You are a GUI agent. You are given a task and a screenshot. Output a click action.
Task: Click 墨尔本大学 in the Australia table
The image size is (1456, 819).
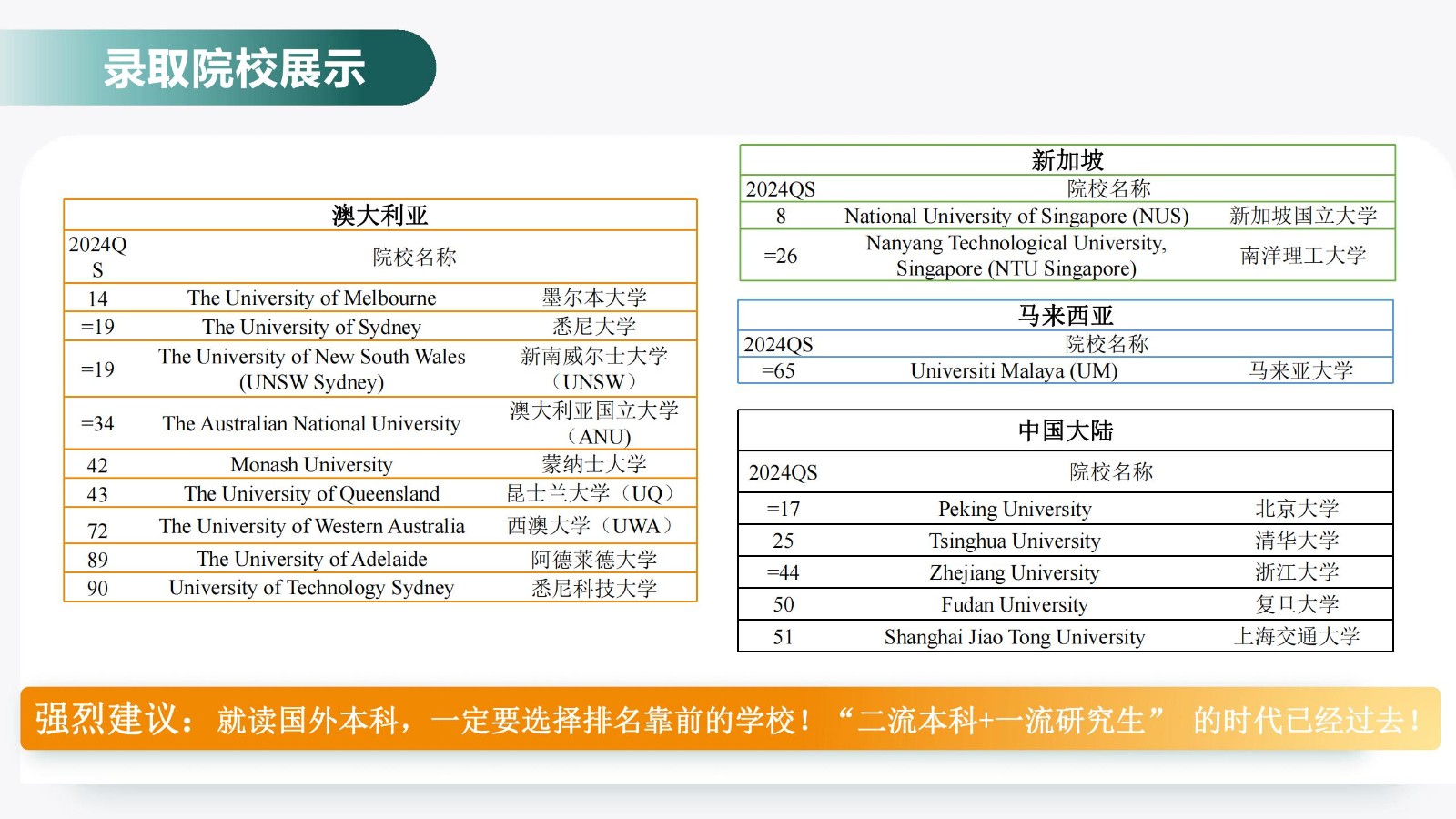(594, 298)
